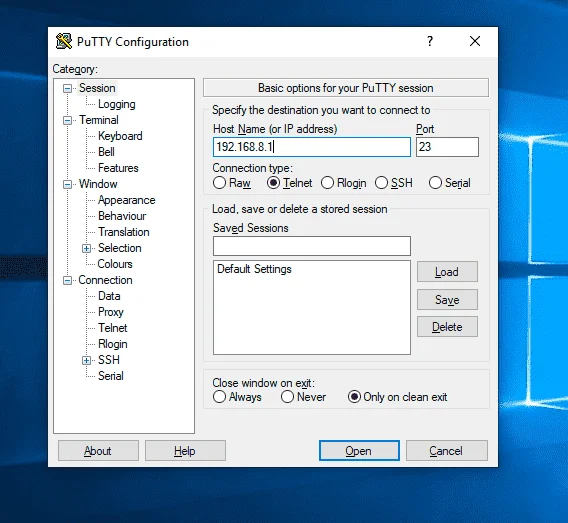Screen dimensions: 568x523
Task: Open the Features settings category
Action: click(x=118, y=168)
